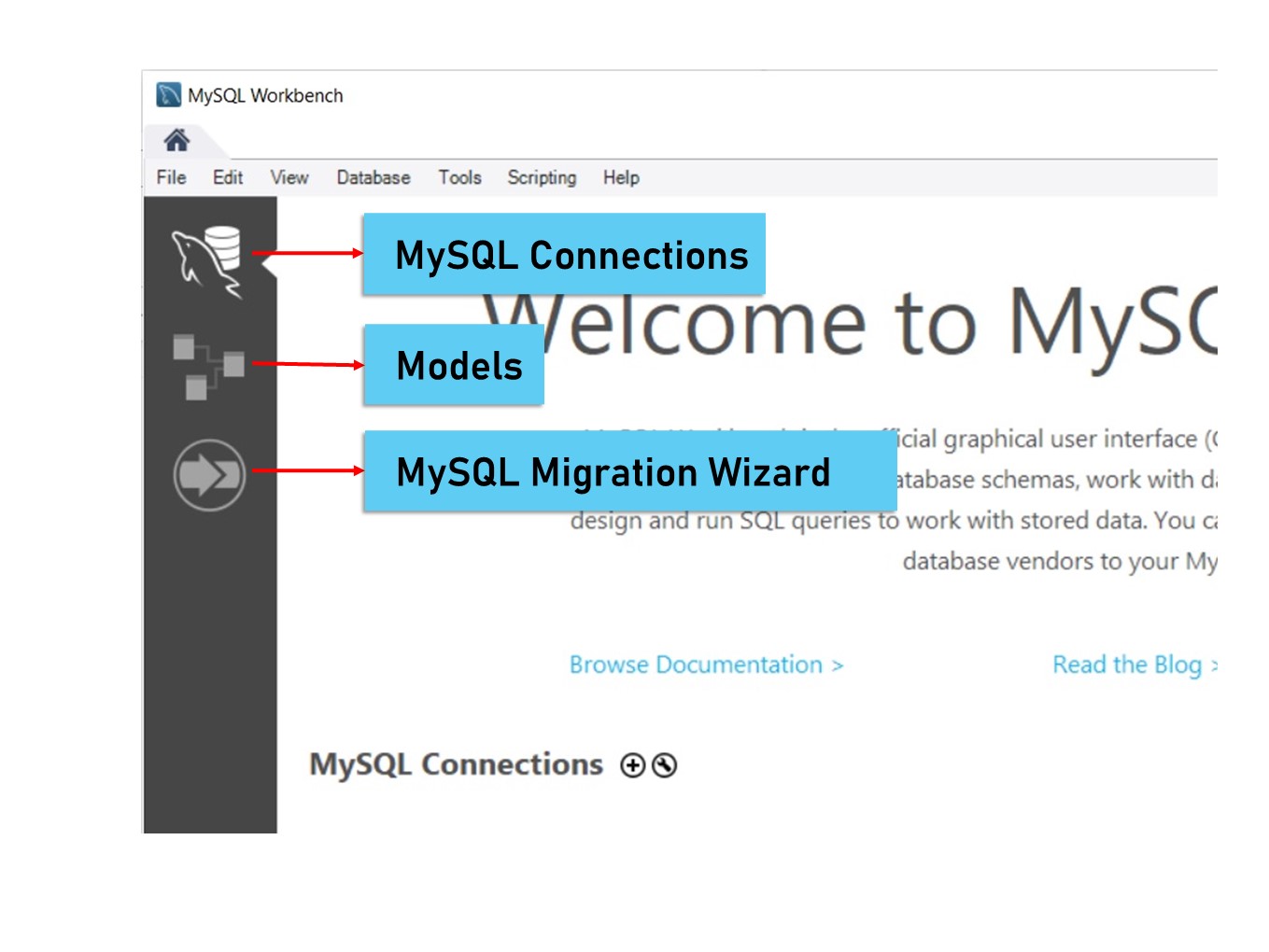
Task: Open the Tools menu
Action: click(x=459, y=177)
